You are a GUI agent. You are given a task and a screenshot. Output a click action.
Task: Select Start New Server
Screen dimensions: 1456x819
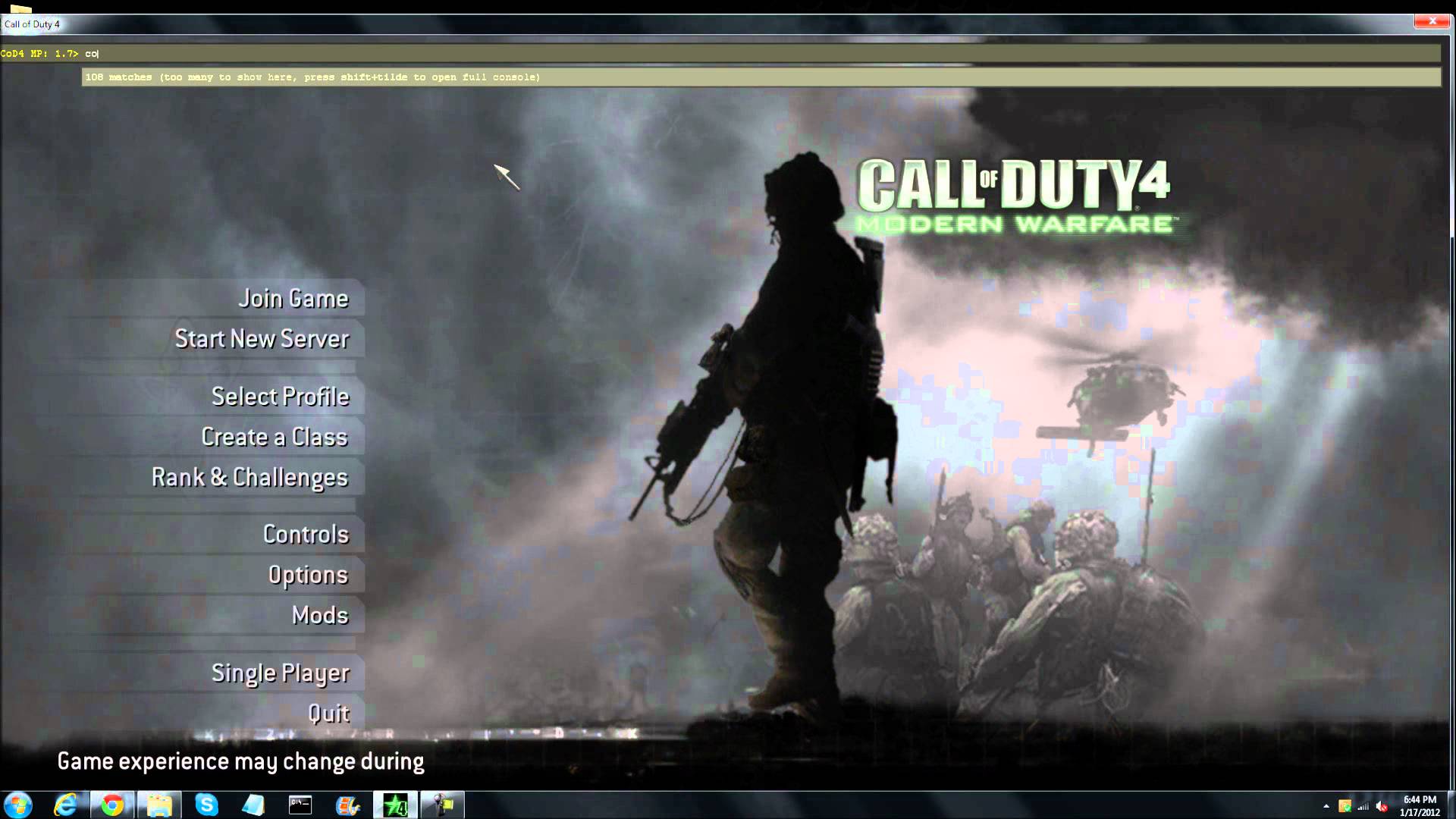coord(262,339)
